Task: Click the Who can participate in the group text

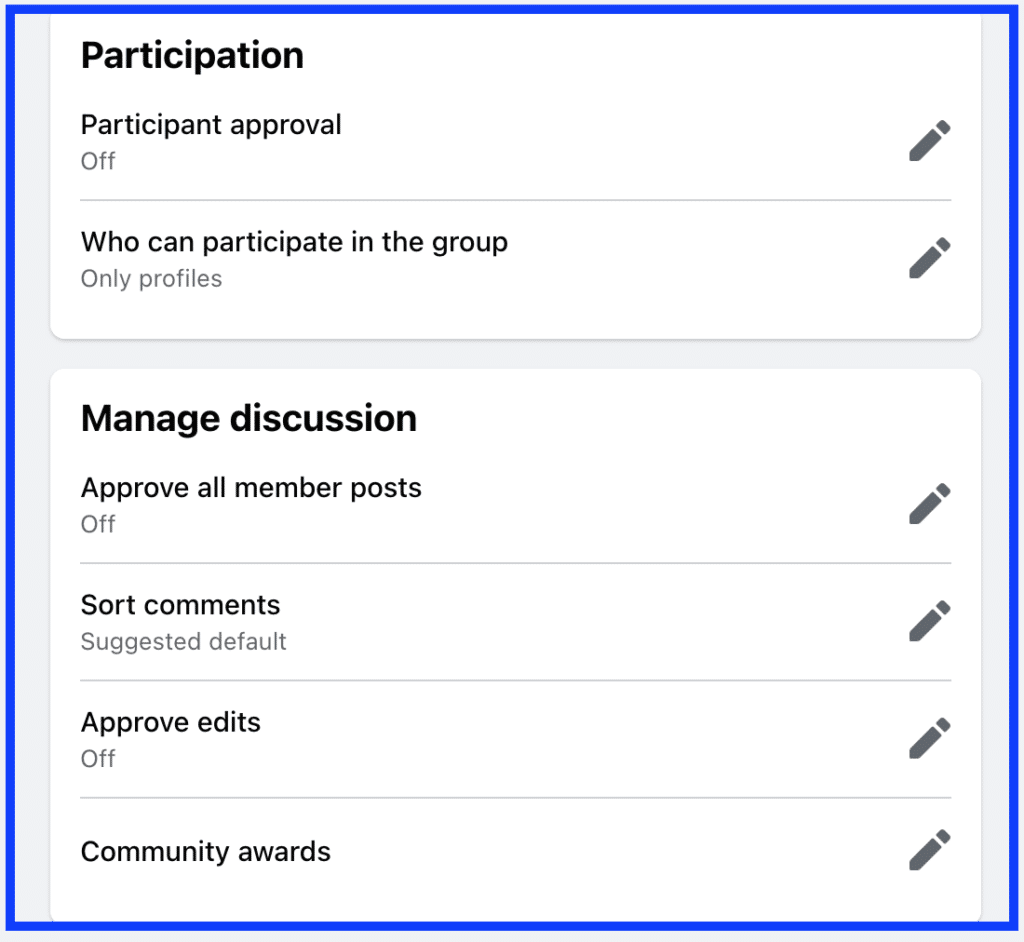Action: pyautogui.click(x=295, y=242)
